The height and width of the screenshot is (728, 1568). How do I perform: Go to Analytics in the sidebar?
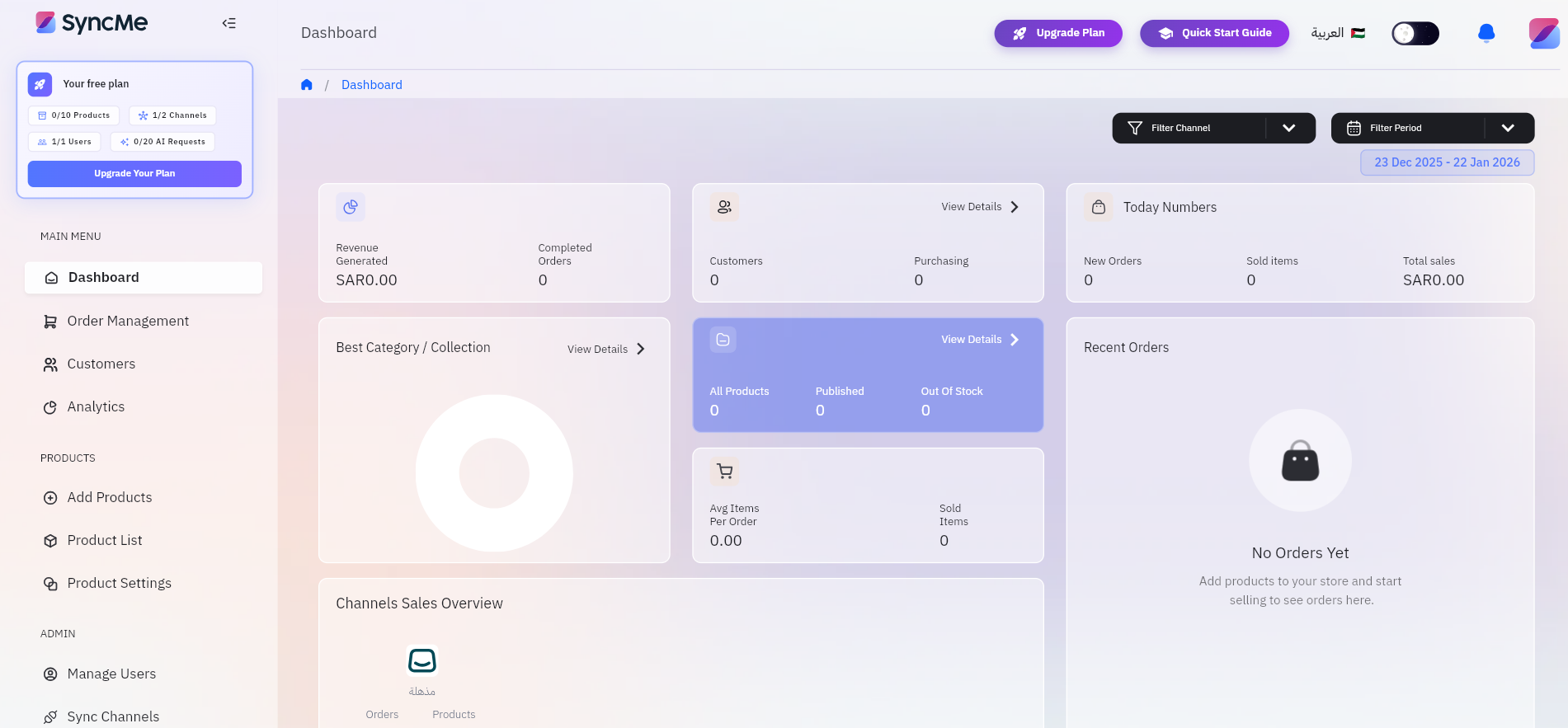pos(96,406)
